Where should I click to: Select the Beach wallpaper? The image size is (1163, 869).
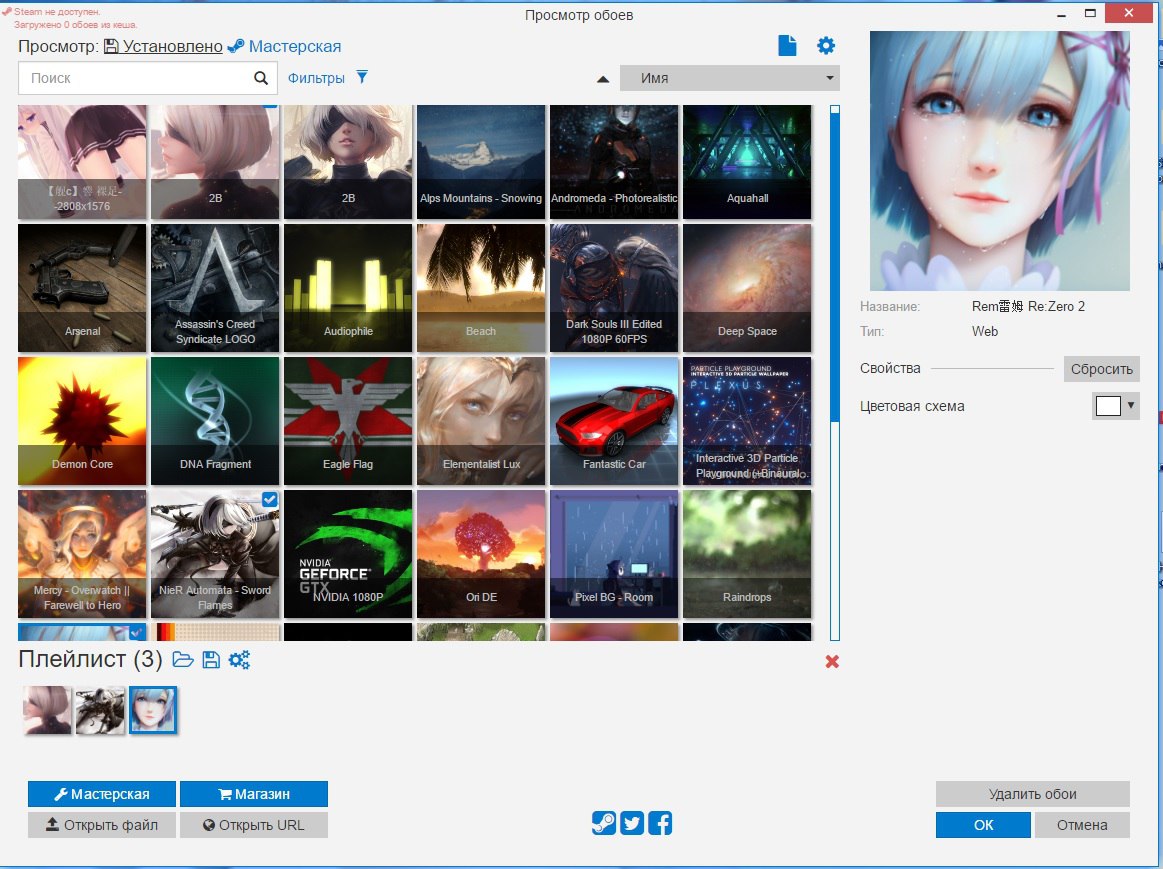481,288
